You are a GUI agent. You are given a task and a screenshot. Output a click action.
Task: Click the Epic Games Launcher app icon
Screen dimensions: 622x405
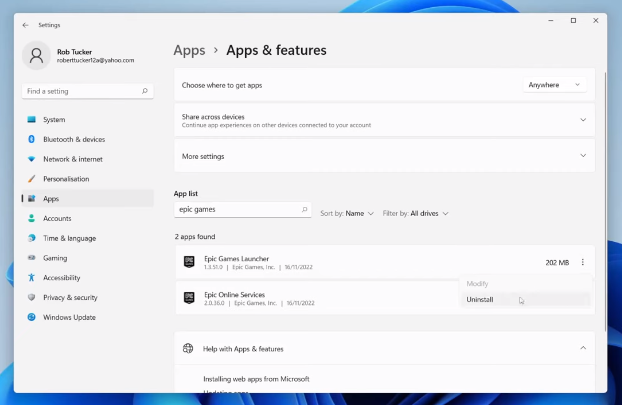point(189,262)
